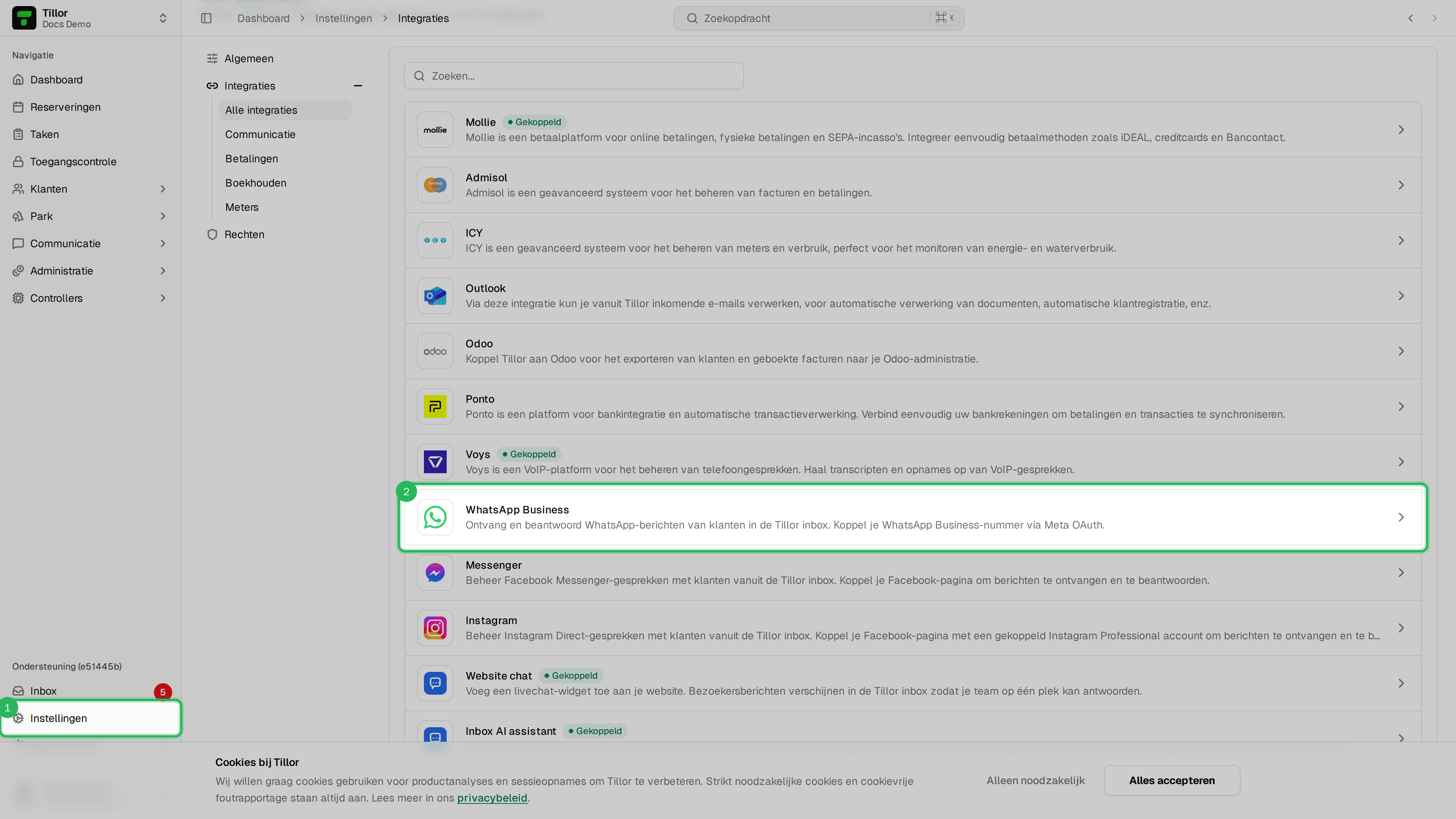Open Mollie integration via its chevron
The width and height of the screenshot is (1456, 819).
(x=1401, y=129)
